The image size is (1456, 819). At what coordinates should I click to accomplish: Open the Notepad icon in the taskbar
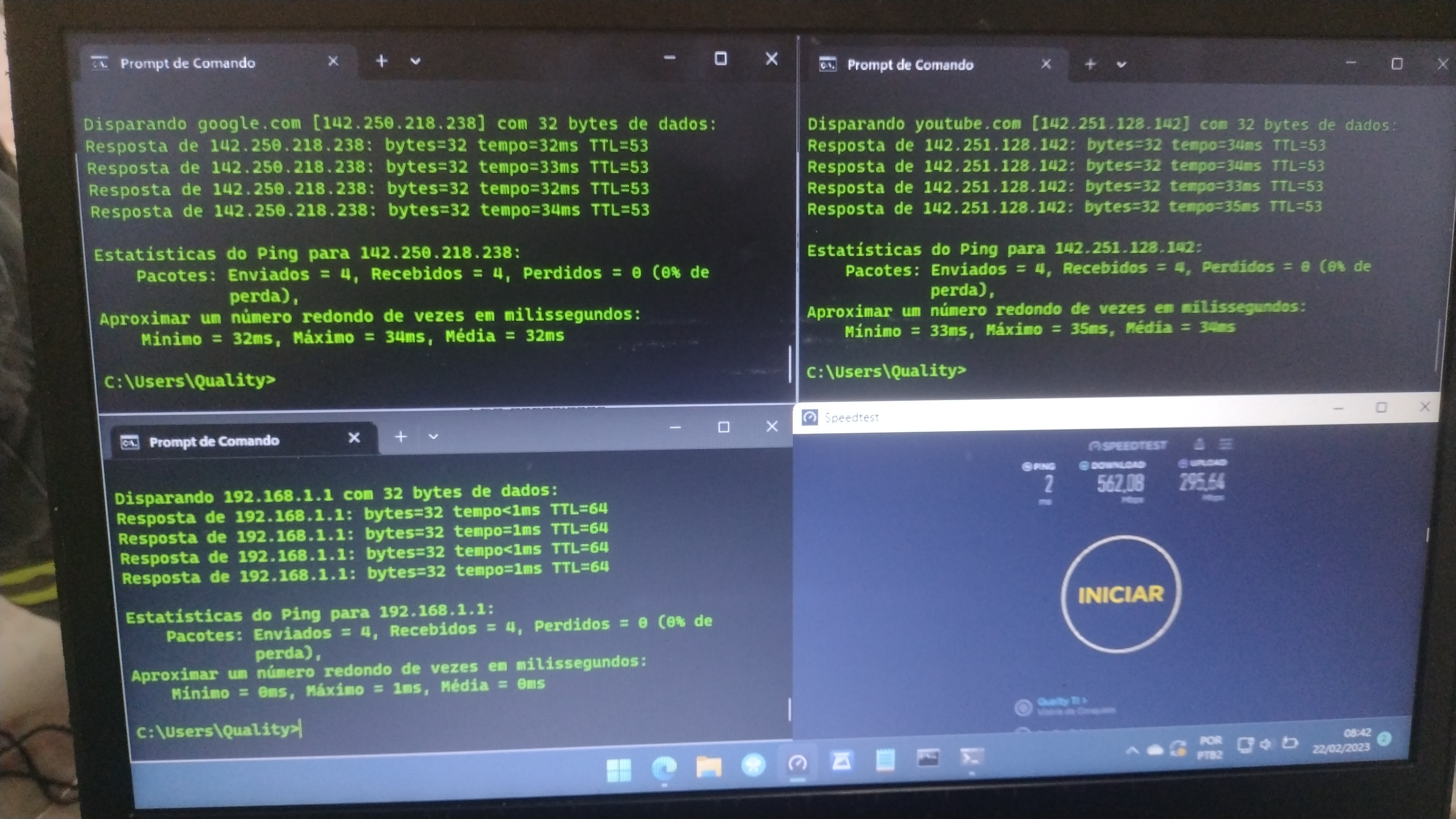click(x=885, y=760)
